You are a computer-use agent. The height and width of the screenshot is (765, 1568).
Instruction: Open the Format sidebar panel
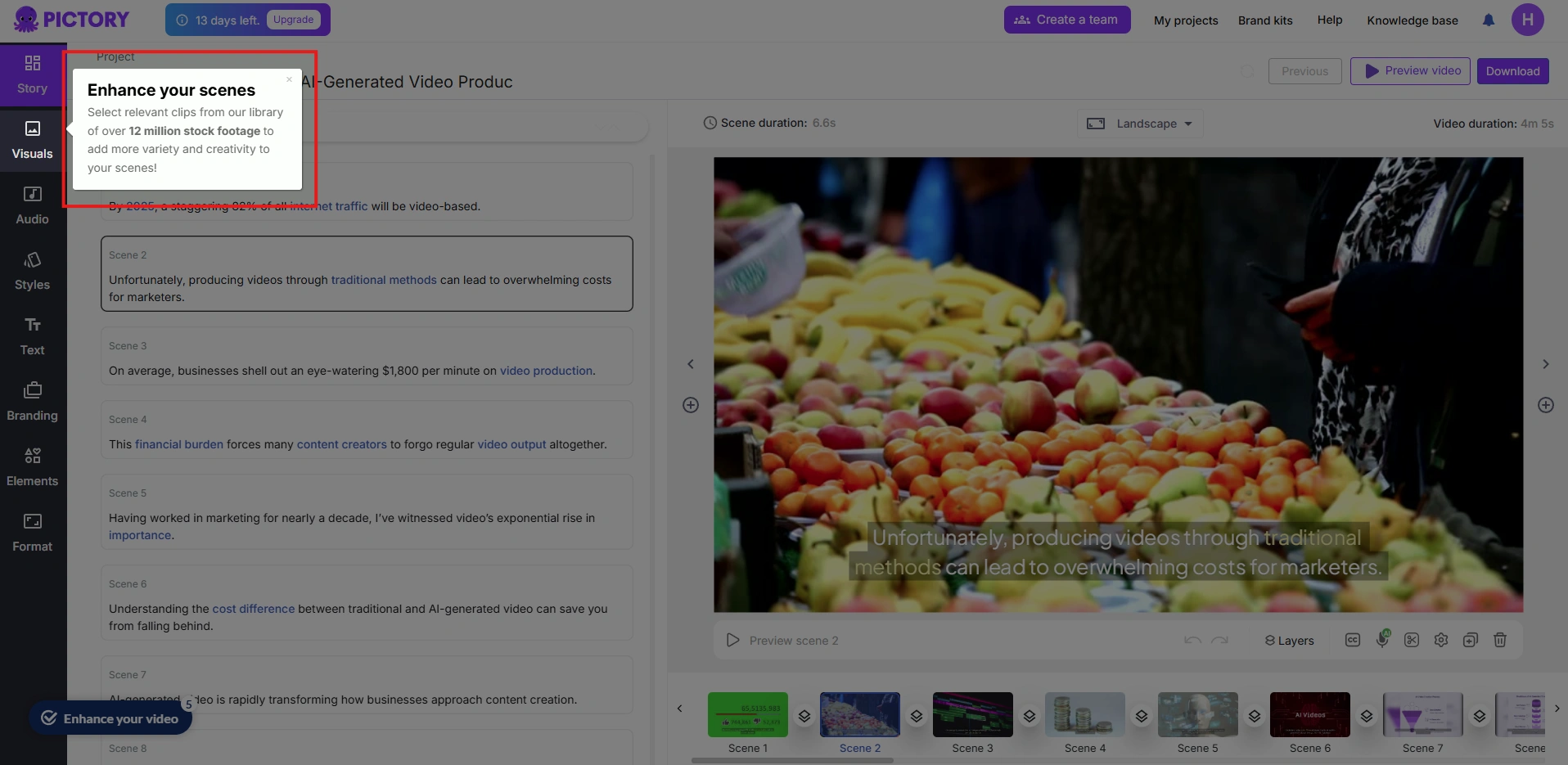[33, 533]
